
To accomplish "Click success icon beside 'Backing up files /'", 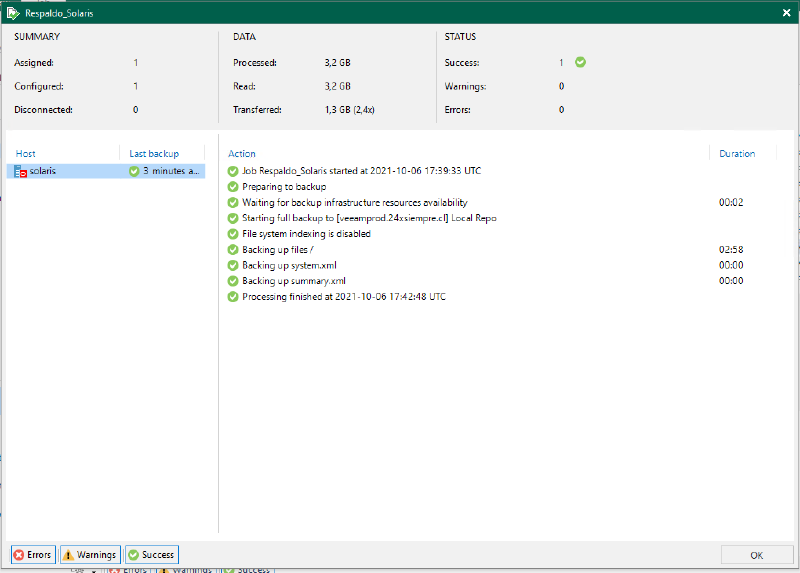I will point(233,250).
